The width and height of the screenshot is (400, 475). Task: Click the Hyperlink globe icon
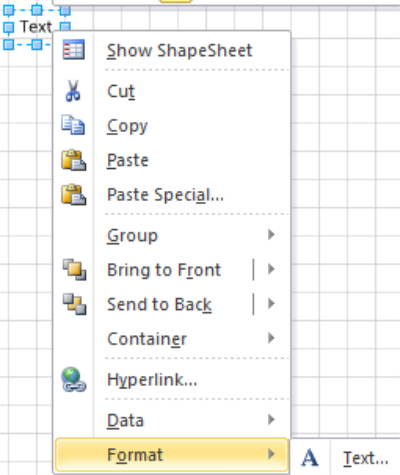pyautogui.click(x=74, y=380)
